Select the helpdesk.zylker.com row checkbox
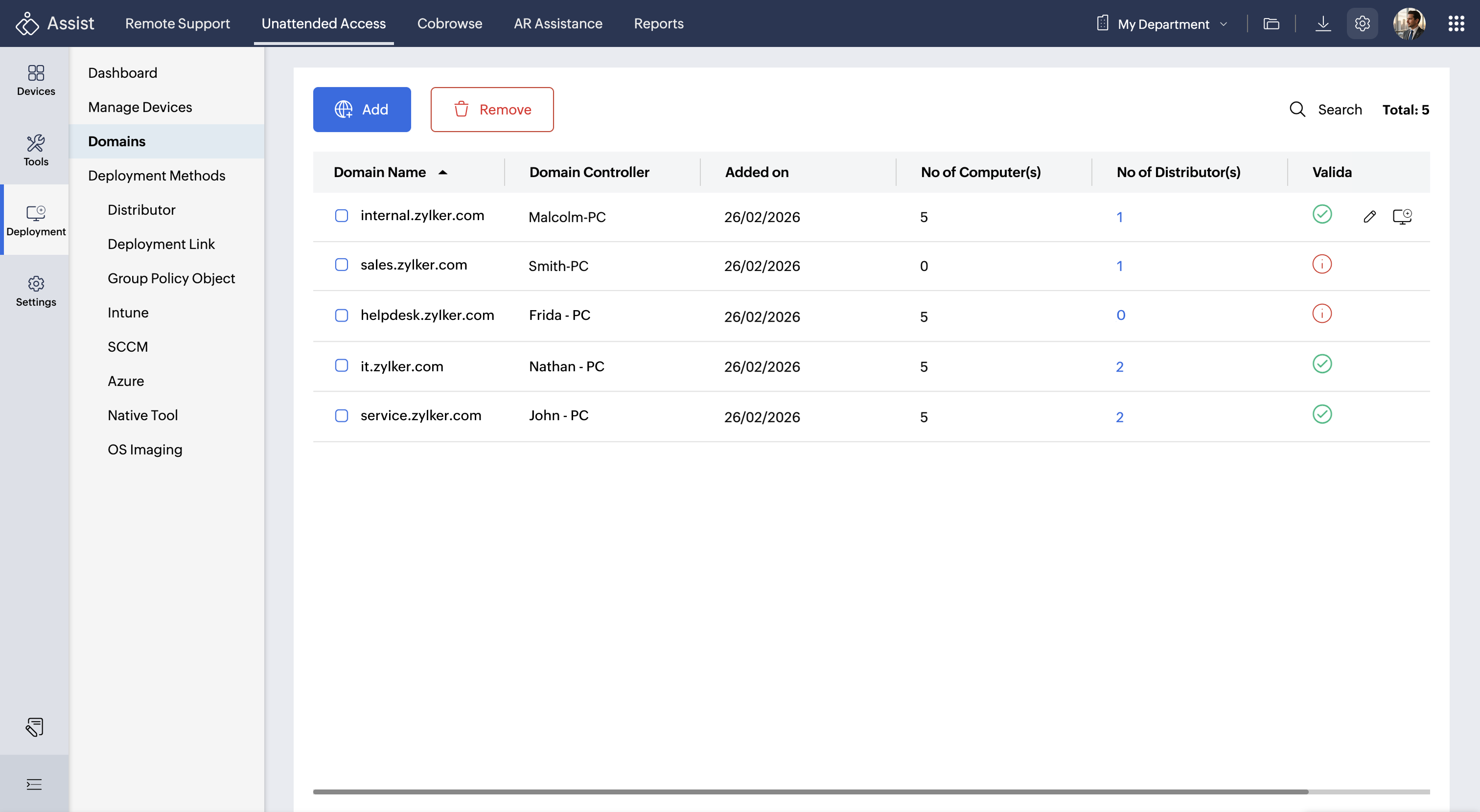The height and width of the screenshot is (812, 1480). click(x=342, y=316)
